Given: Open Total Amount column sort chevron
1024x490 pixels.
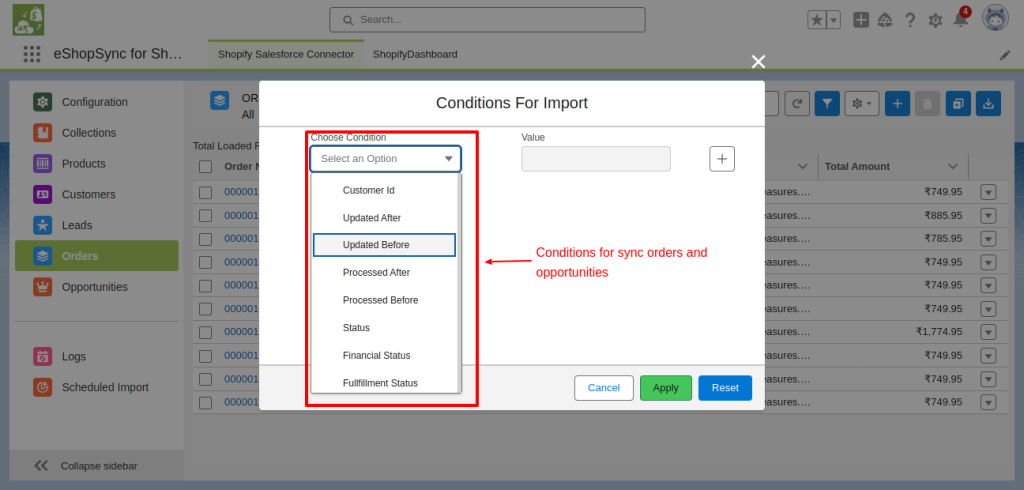Looking at the screenshot, I should [x=953, y=167].
